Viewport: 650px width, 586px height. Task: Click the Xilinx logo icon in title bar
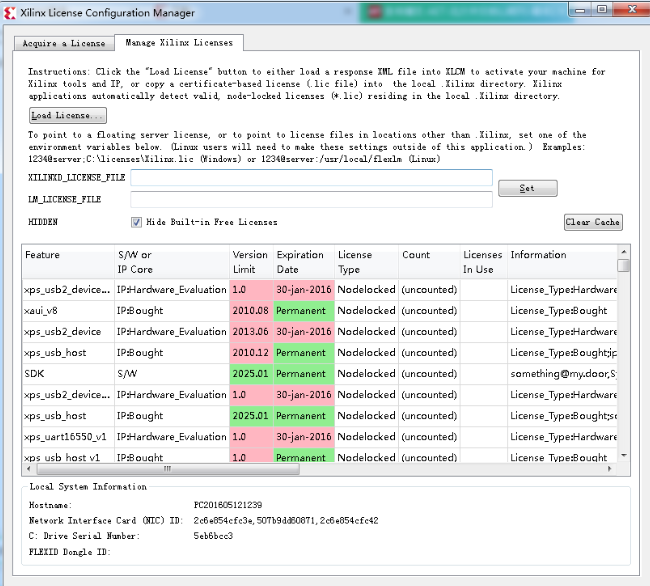click(x=10, y=13)
